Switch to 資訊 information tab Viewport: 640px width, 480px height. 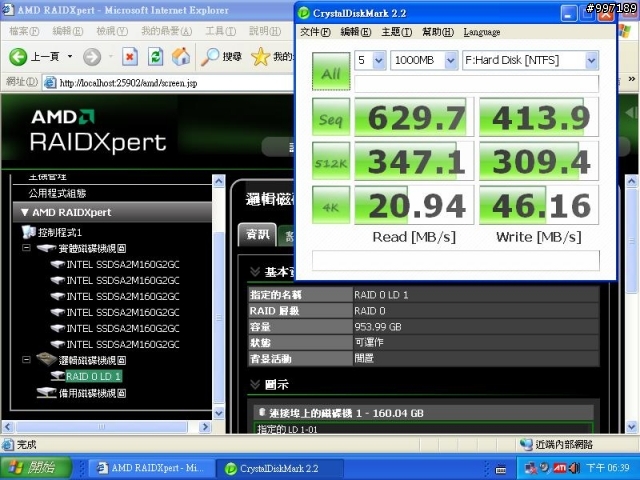(258, 234)
